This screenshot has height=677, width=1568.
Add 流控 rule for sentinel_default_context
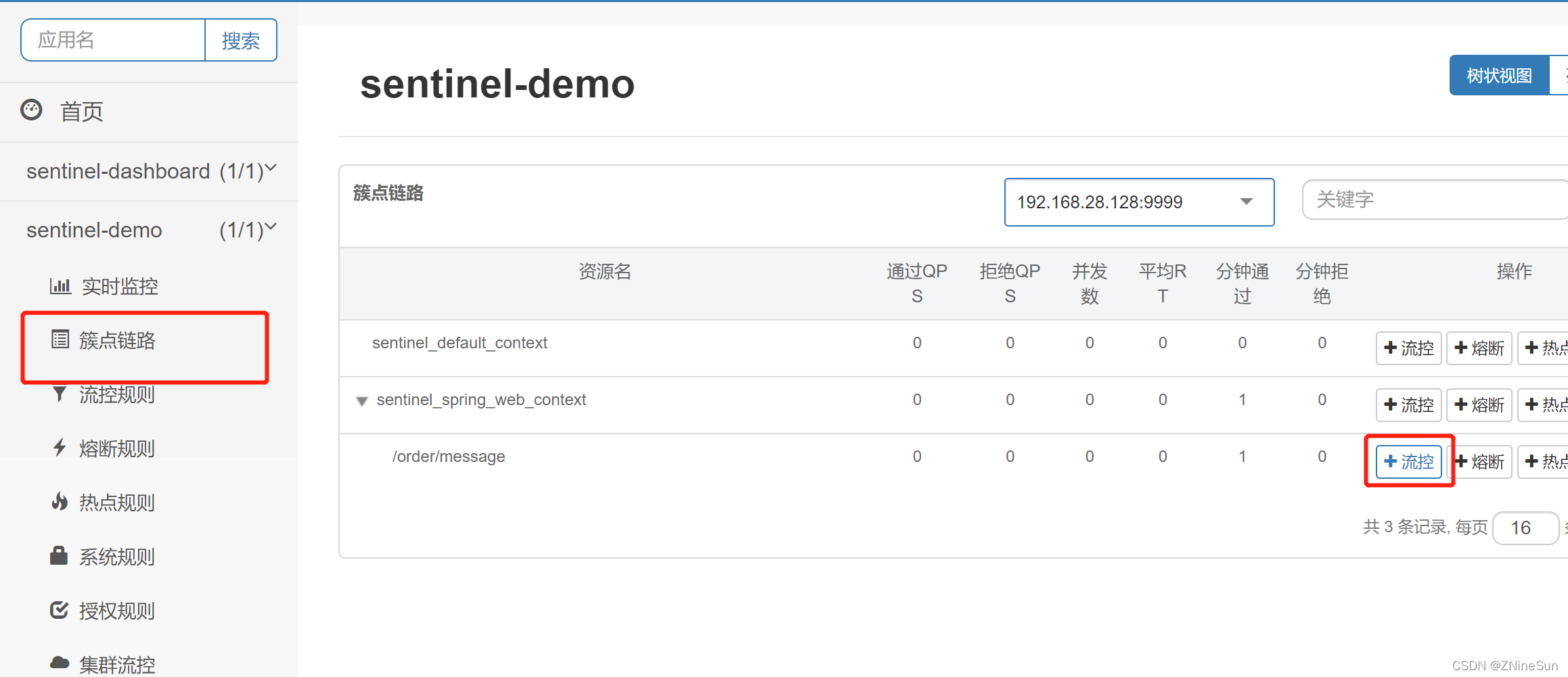[1409, 348]
